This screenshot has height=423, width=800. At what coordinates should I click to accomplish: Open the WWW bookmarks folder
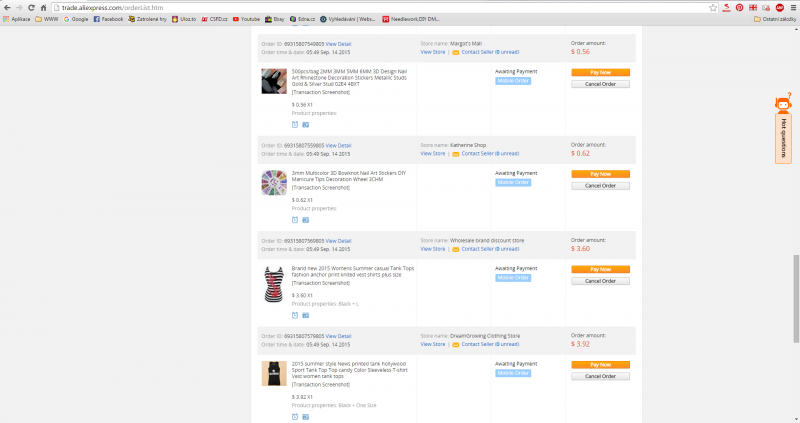click(x=46, y=19)
